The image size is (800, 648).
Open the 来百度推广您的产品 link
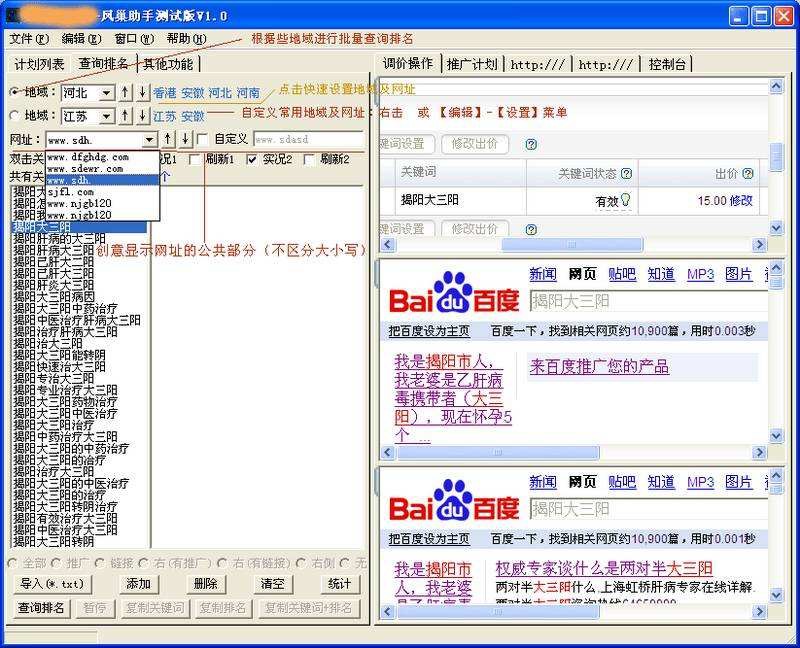click(x=599, y=366)
